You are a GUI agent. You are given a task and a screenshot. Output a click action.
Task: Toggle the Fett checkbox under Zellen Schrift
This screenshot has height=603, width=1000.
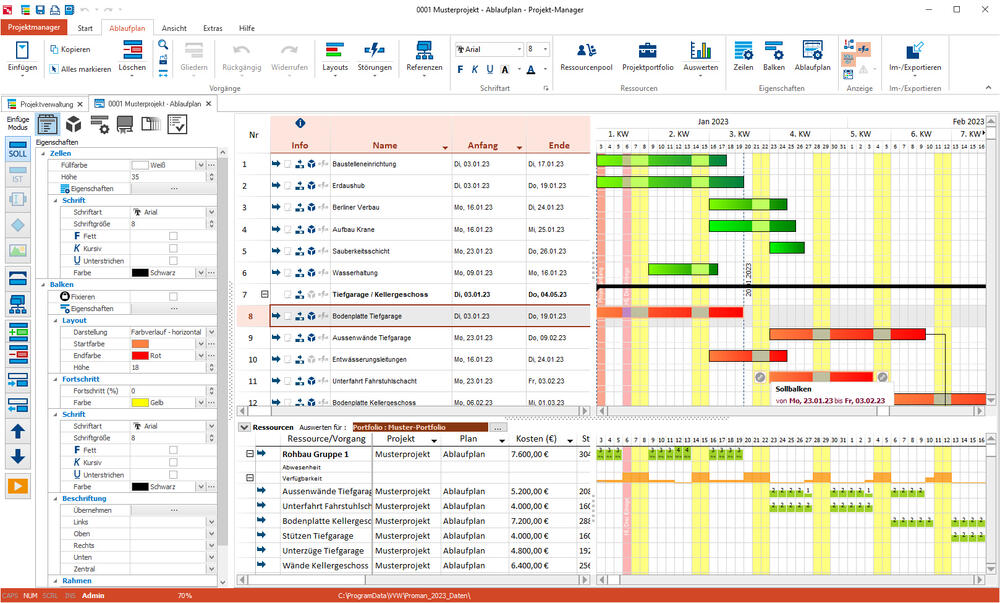[173, 236]
